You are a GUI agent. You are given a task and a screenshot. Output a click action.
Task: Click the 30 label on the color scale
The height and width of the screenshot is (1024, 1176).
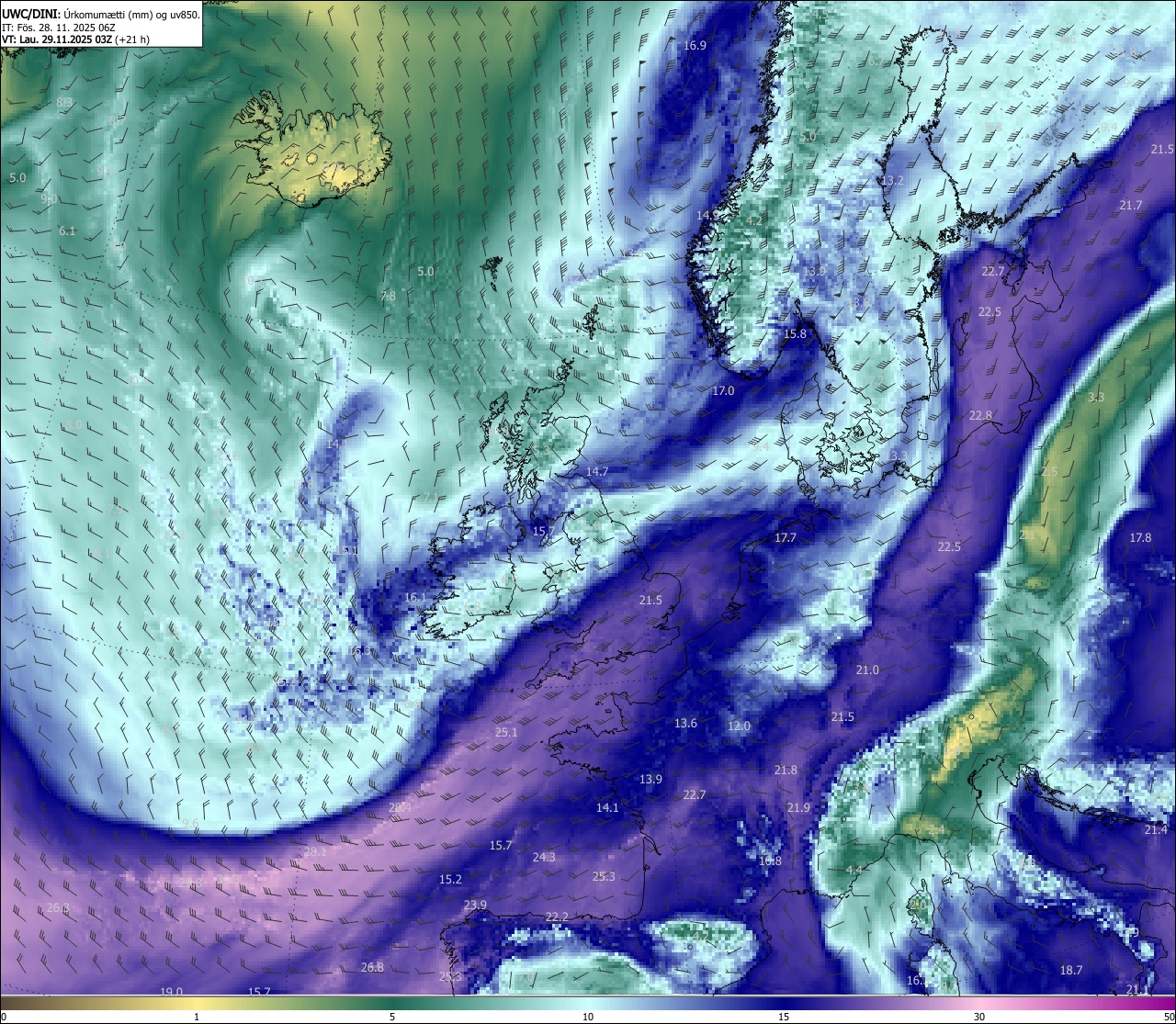(x=979, y=1017)
